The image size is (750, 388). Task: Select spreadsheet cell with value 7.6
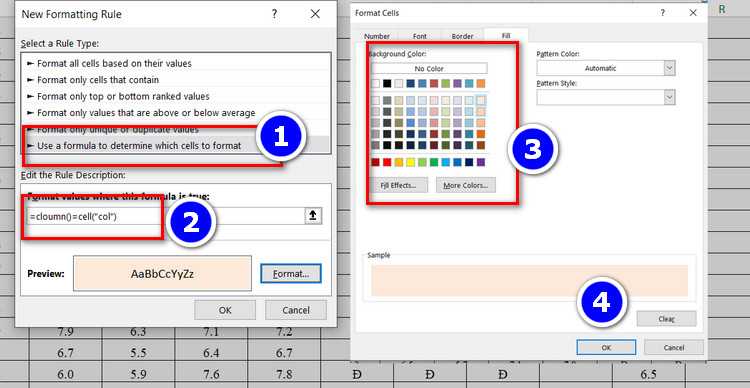pyautogui.click(x=211, y=375)
